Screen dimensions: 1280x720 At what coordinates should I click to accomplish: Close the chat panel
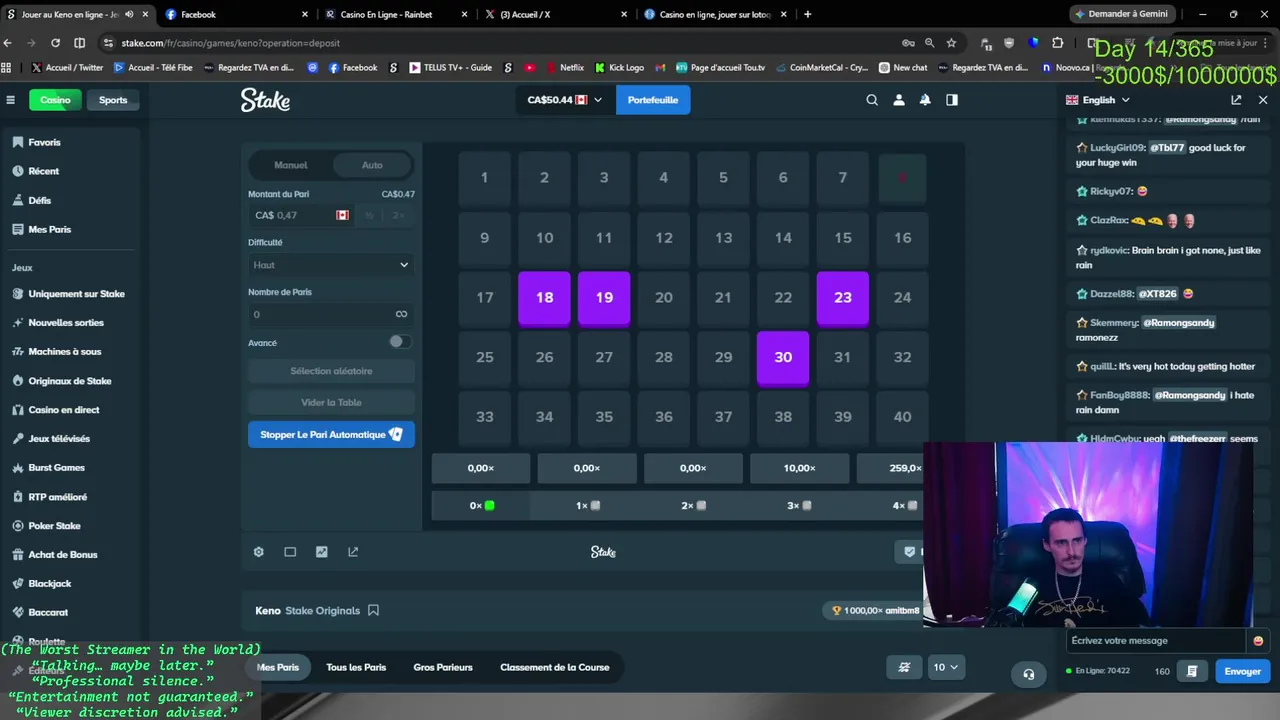[1263, 100]
